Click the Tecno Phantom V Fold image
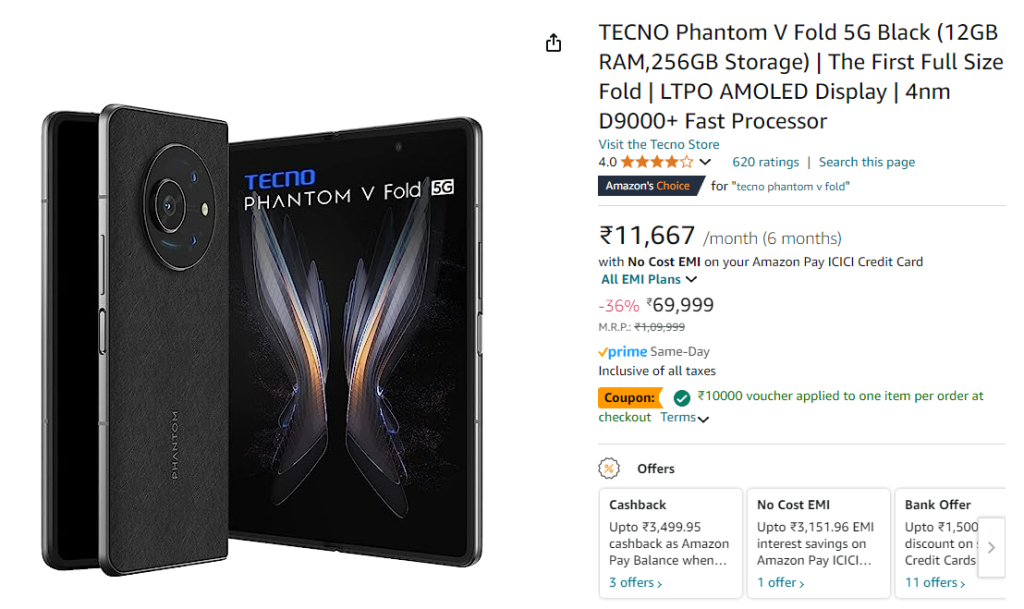The height and width of the screenshot is (609, 1024). [x=262, y=340]
